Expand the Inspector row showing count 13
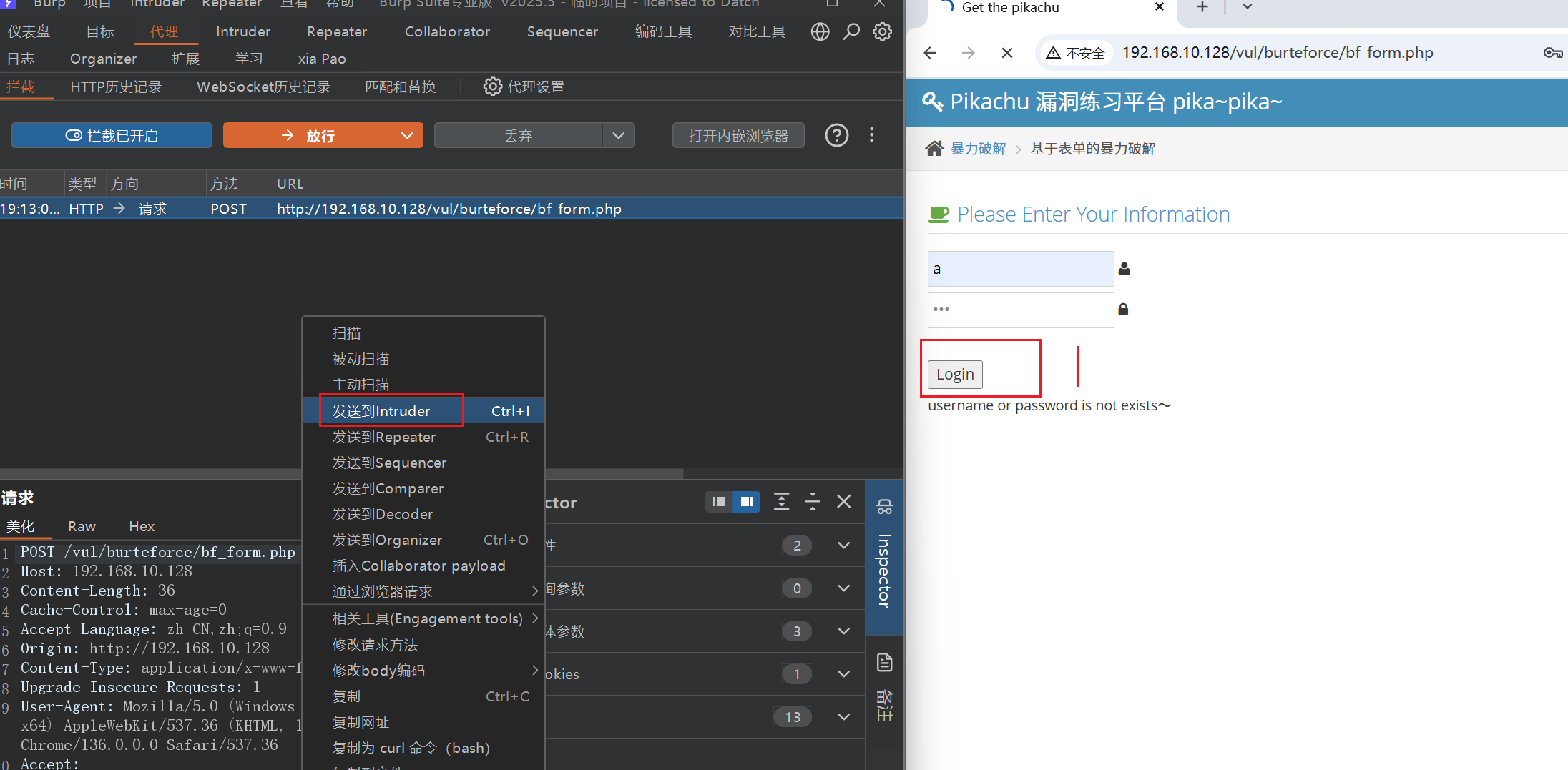Viewport: 1568px width, 770px height. tap(844, 716)
